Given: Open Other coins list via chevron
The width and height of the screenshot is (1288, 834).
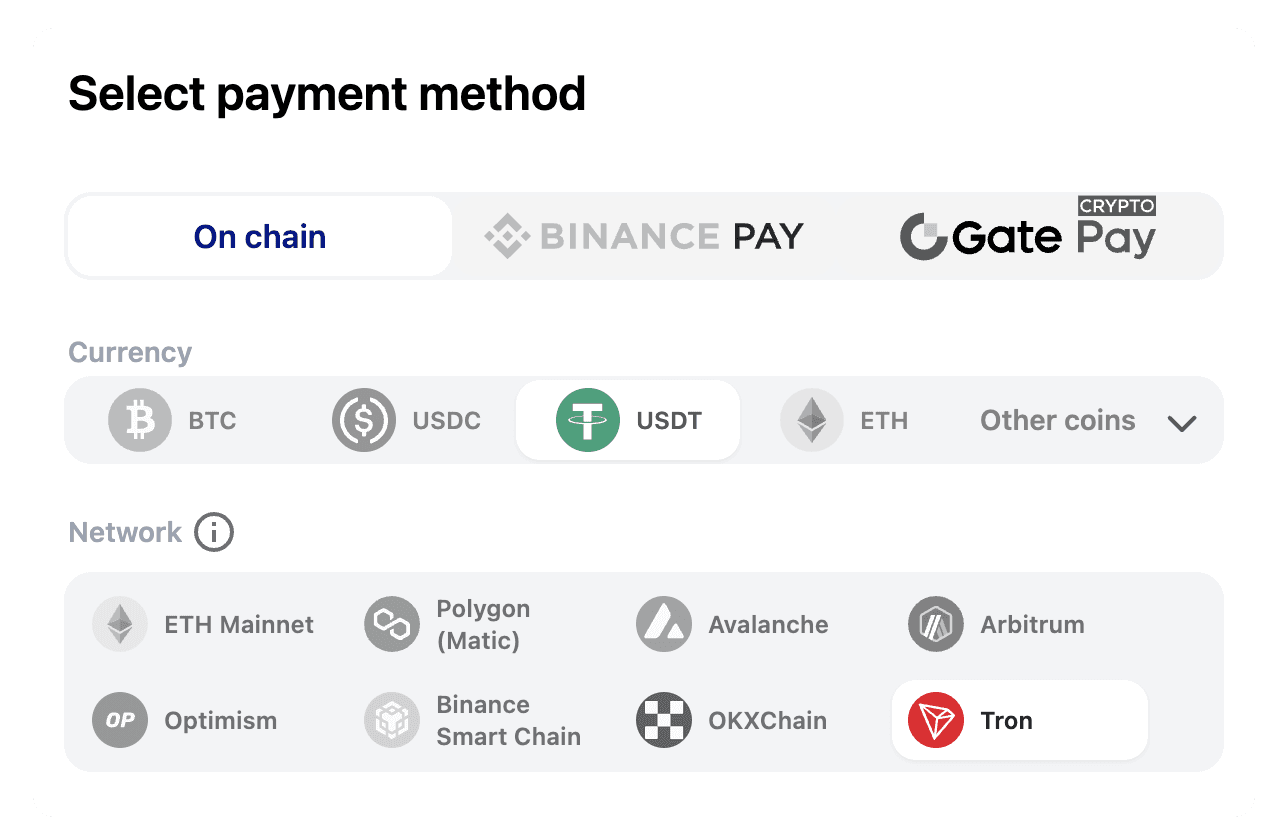Looking at the screenshot, I should pyautogui.click(x=1182, y=423).
